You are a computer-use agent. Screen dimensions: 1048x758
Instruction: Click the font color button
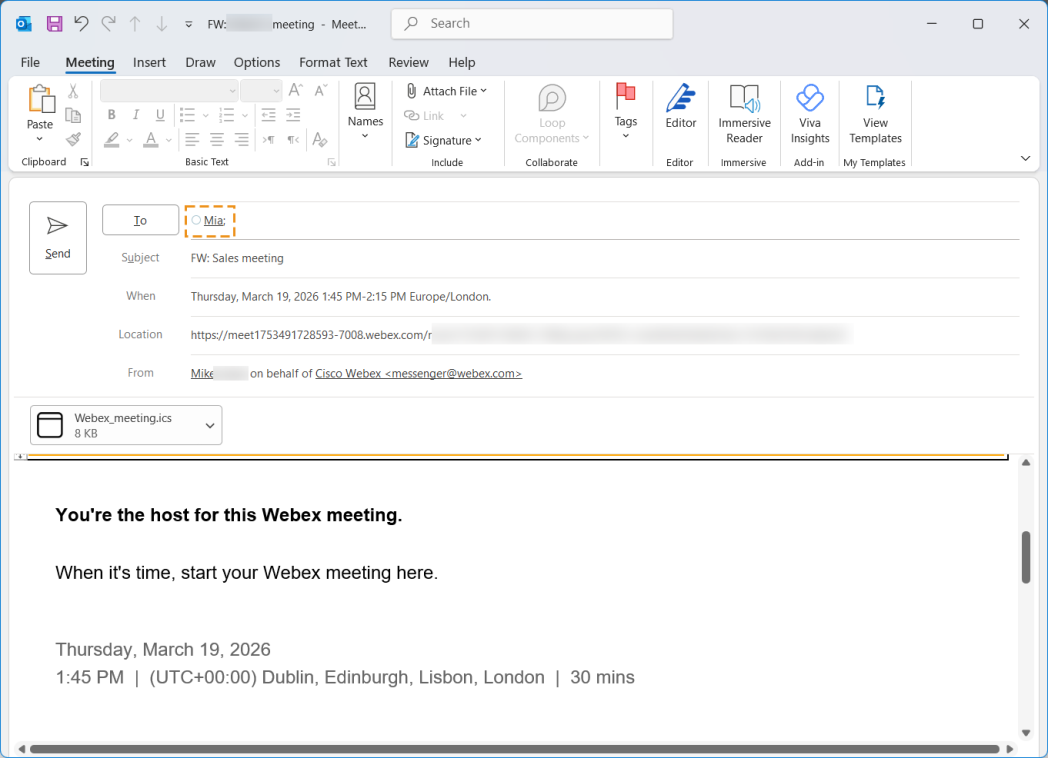tap(150, 140)
